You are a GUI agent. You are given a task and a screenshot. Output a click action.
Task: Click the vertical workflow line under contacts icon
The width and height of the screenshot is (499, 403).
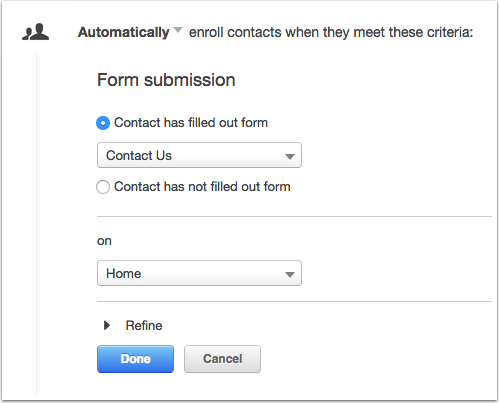36,224
